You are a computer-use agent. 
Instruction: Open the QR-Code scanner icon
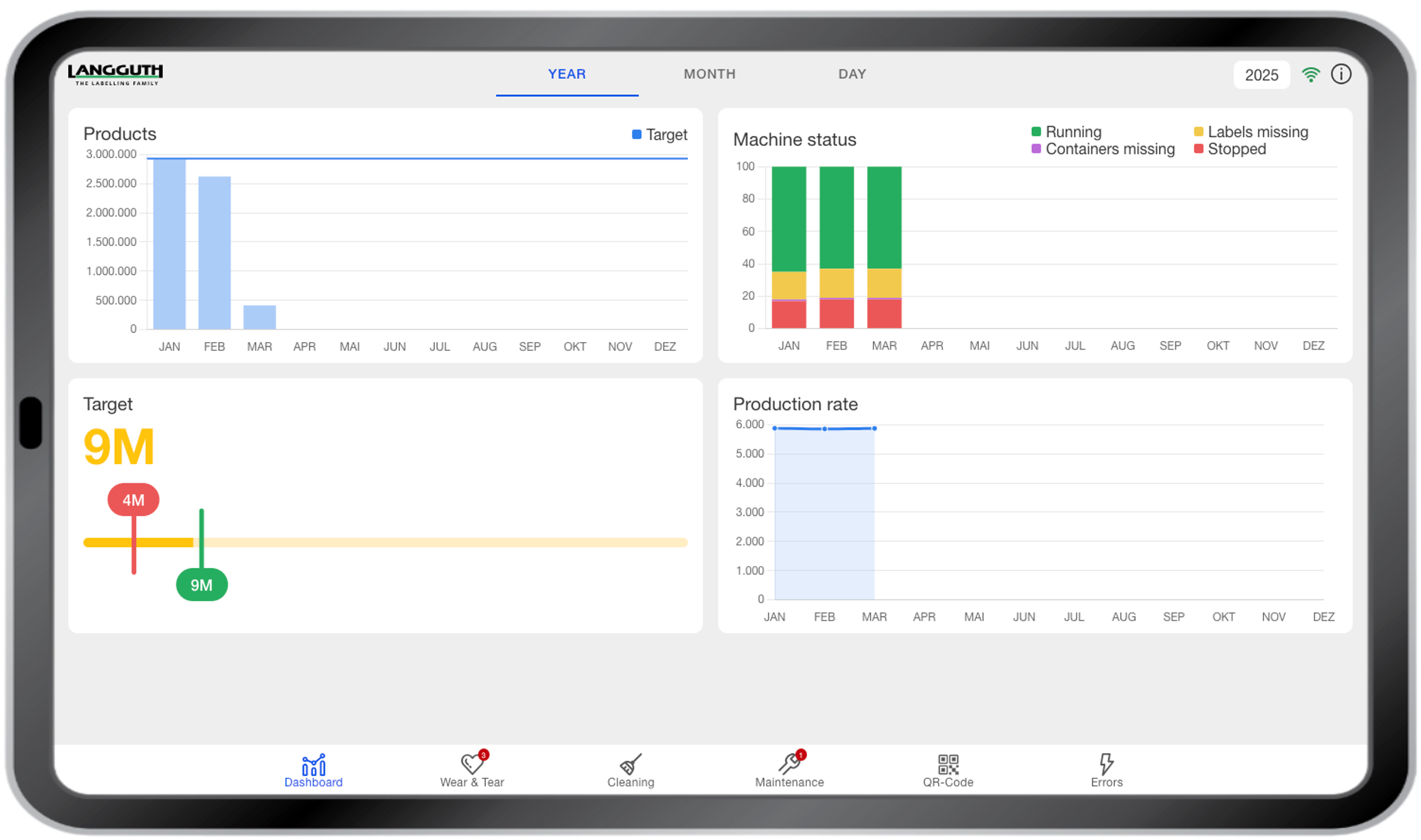948,765
